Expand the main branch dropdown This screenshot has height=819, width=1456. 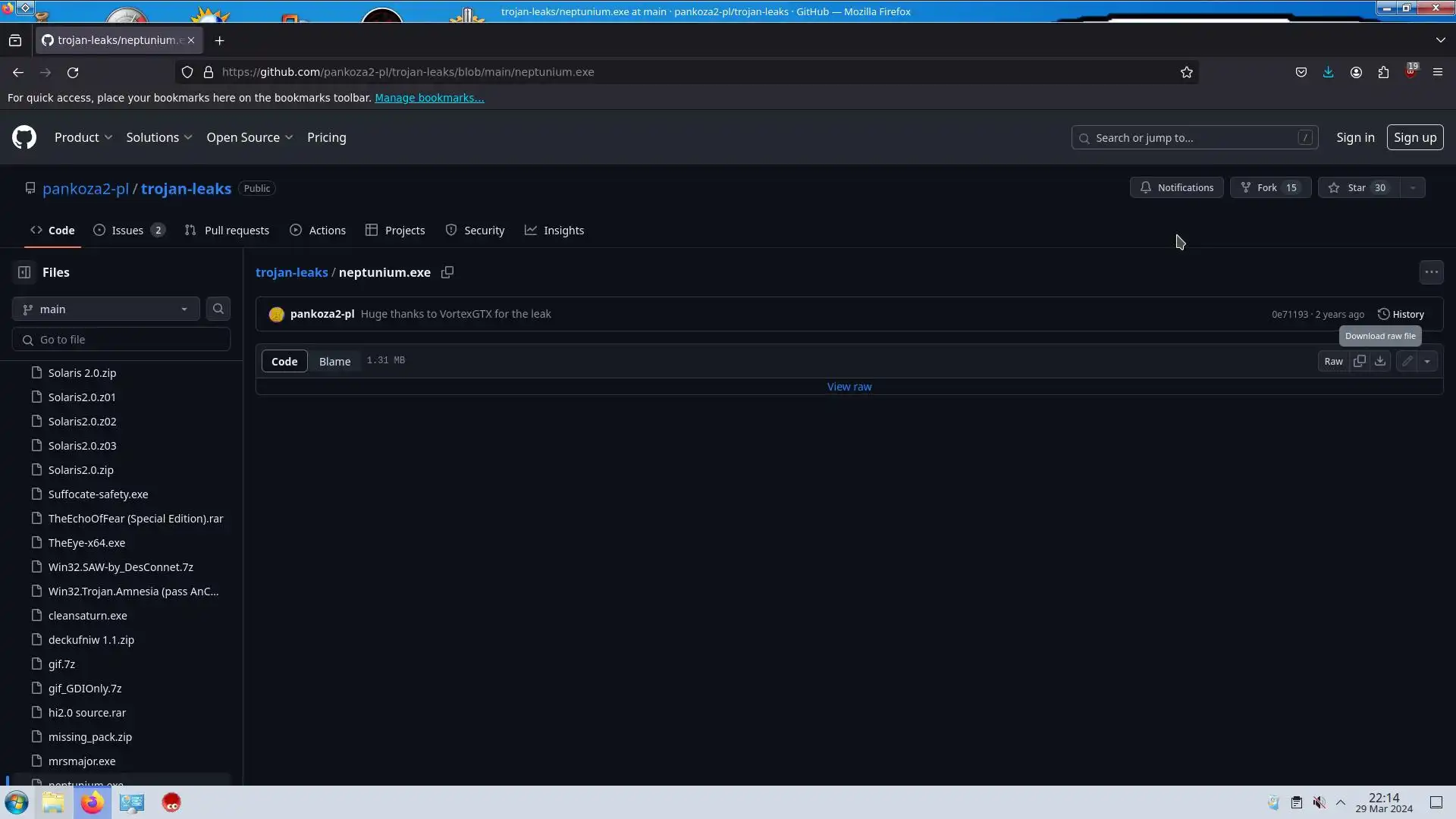click(105, 309)
